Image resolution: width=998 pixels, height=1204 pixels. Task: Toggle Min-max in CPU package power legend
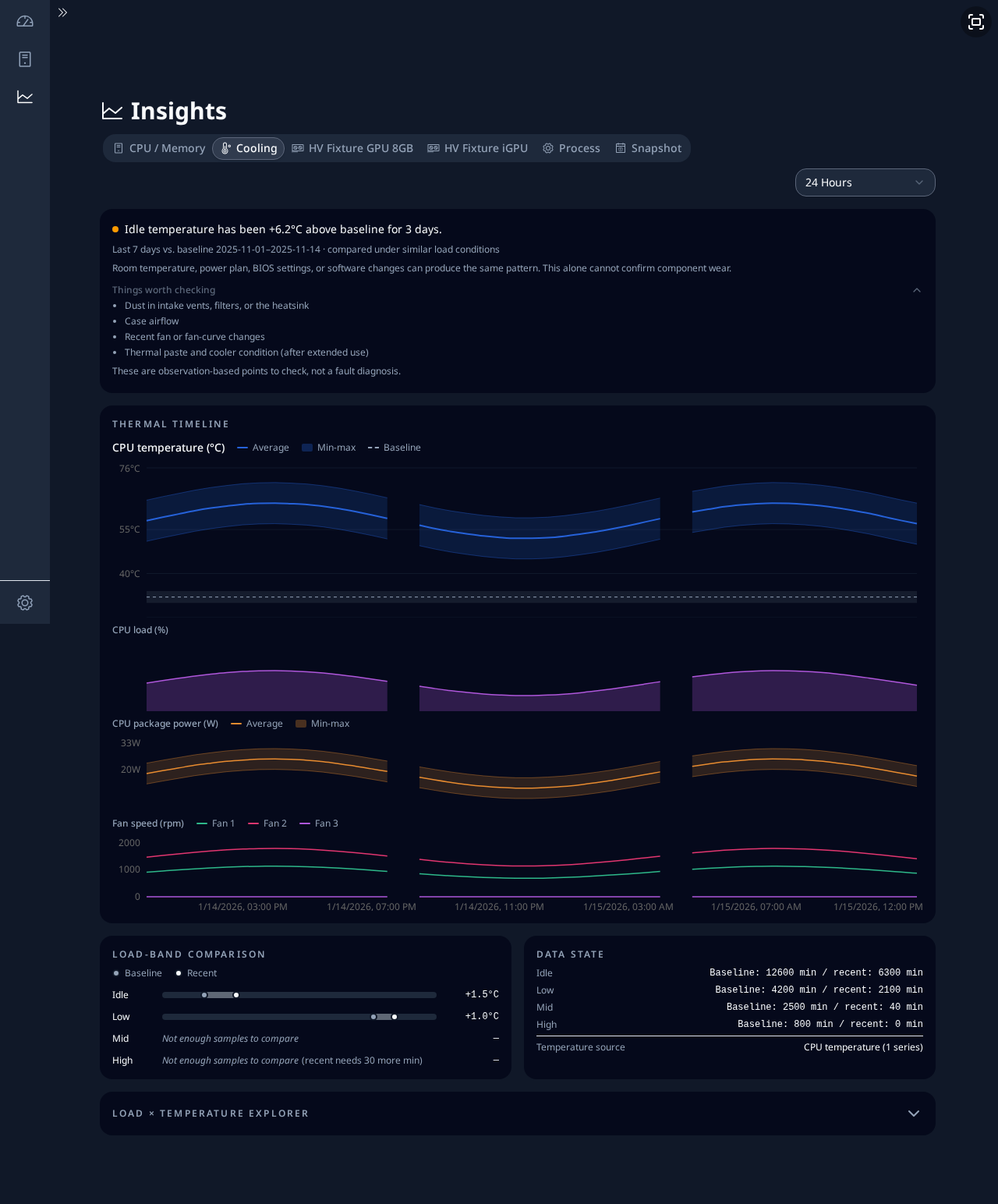pos(322,724)
